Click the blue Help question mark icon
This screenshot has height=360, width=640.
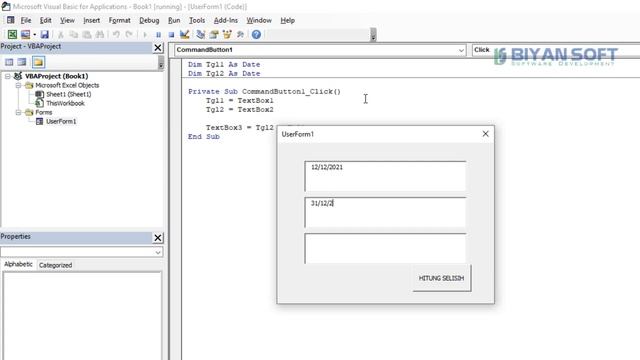pyautogui.click(x=256, y=35)
